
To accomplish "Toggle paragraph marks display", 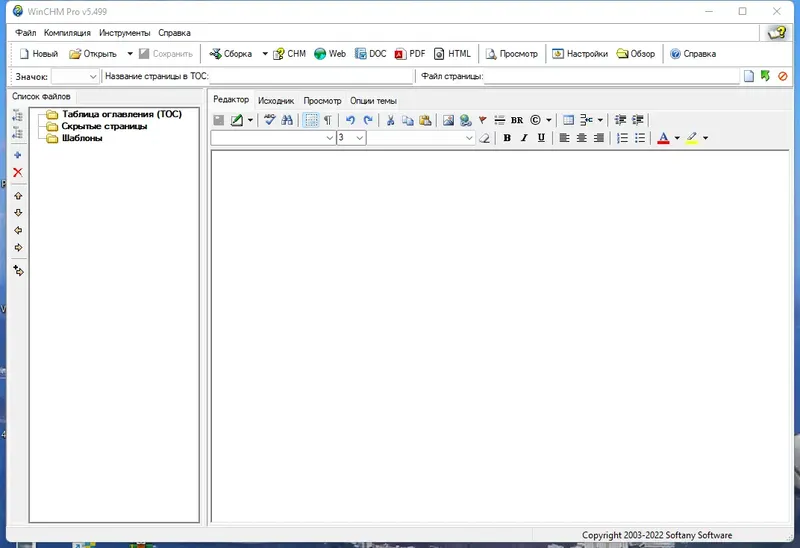I will click(328, 120).
